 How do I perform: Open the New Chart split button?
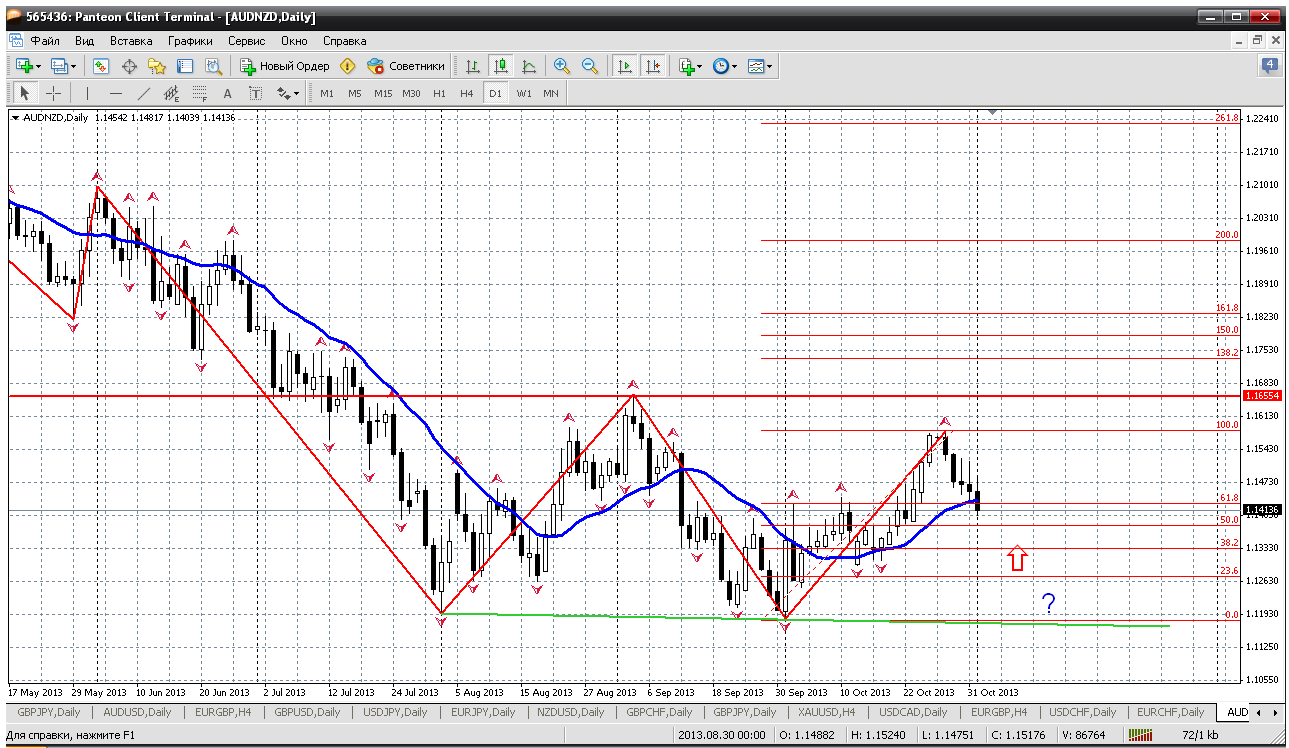(28, 66)
